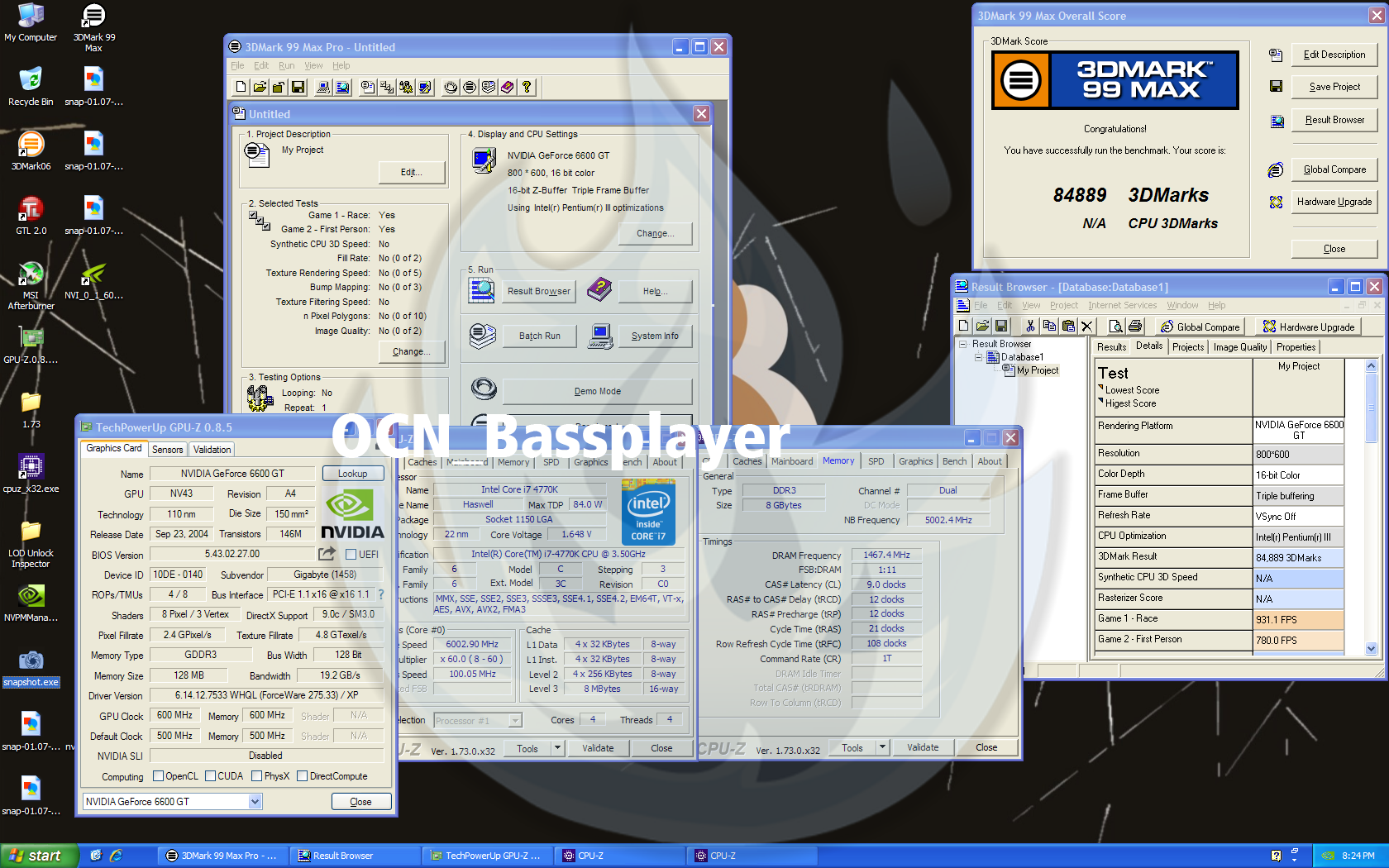This screenshot has width=1389, height=868.
Task: Switch to Validation tab in GPU-Z
Action: coord(212,450)
